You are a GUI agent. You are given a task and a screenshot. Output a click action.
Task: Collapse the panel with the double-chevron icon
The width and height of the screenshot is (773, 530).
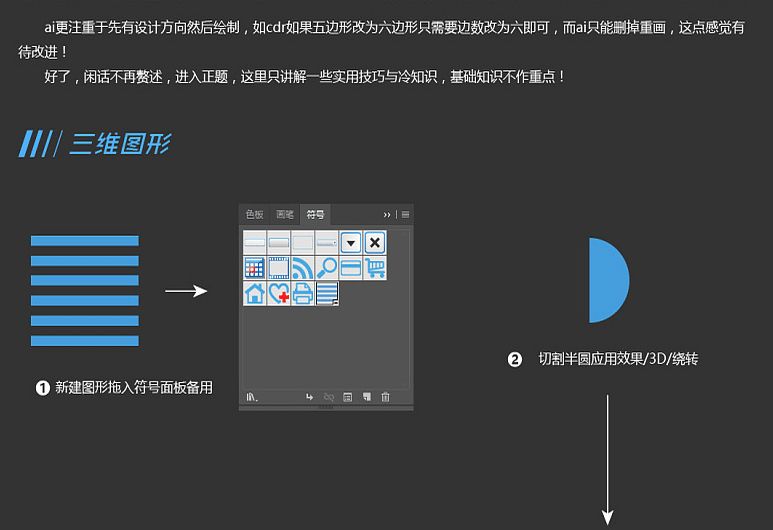pos(386,214)
